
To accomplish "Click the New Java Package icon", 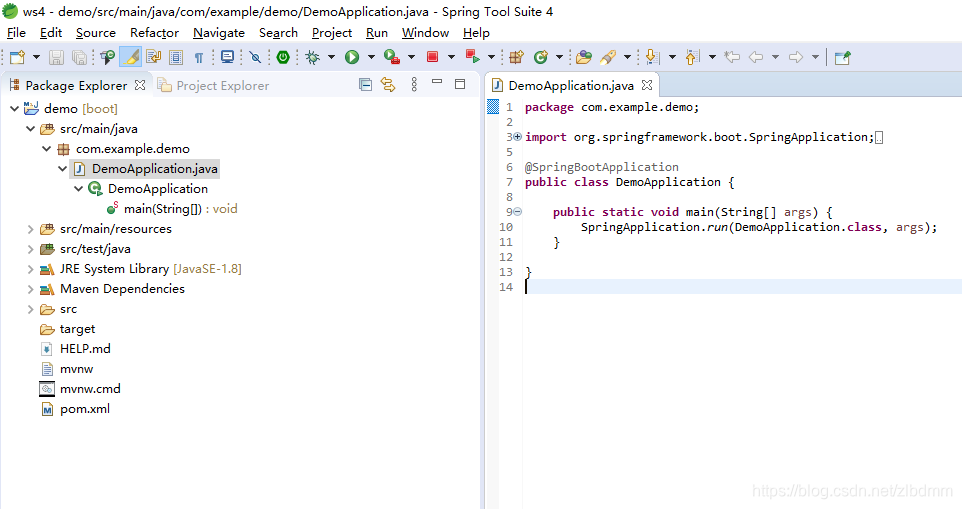I will pyautogui.click(x=517, y=57).
